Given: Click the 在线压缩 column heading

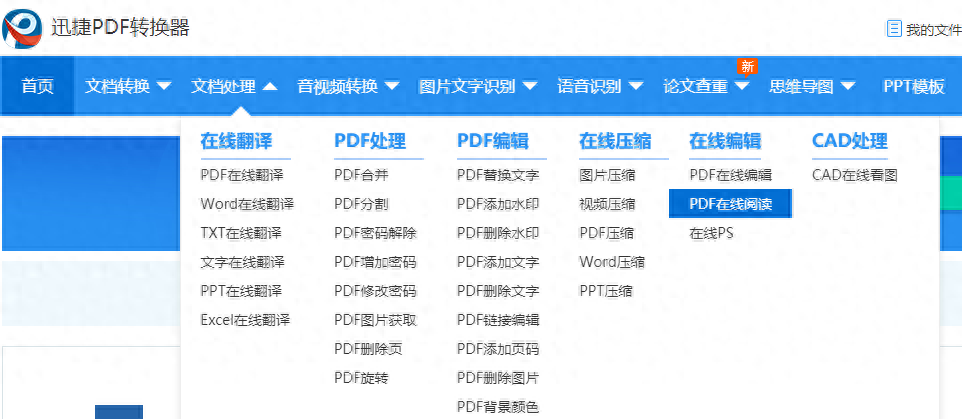Looking at the screenshot, I should [615, 141].
